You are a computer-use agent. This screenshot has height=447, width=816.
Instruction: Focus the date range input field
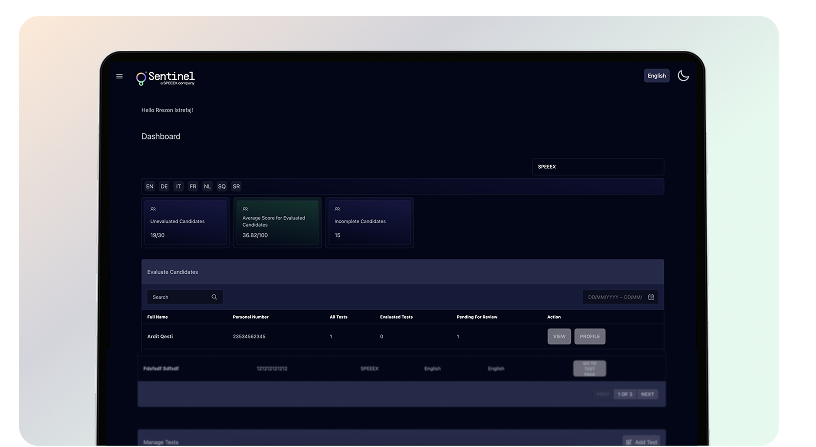click(620, 297)
